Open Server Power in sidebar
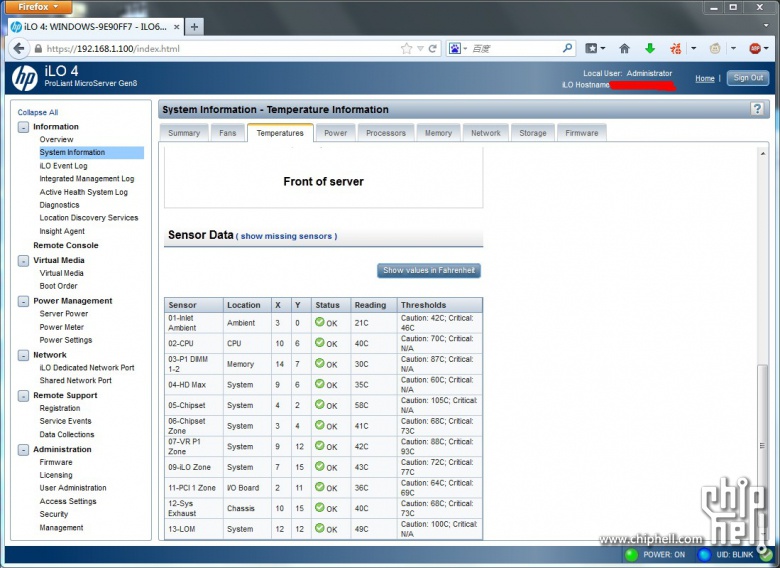 pyautogui.click(x=64, y=314)
